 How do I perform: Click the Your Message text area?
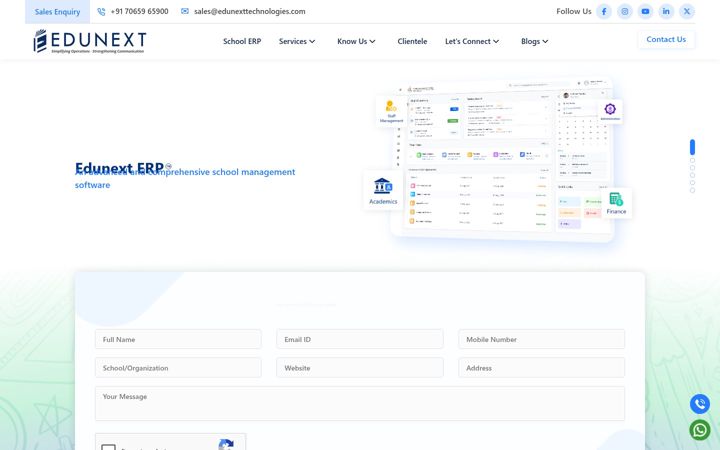360,404
